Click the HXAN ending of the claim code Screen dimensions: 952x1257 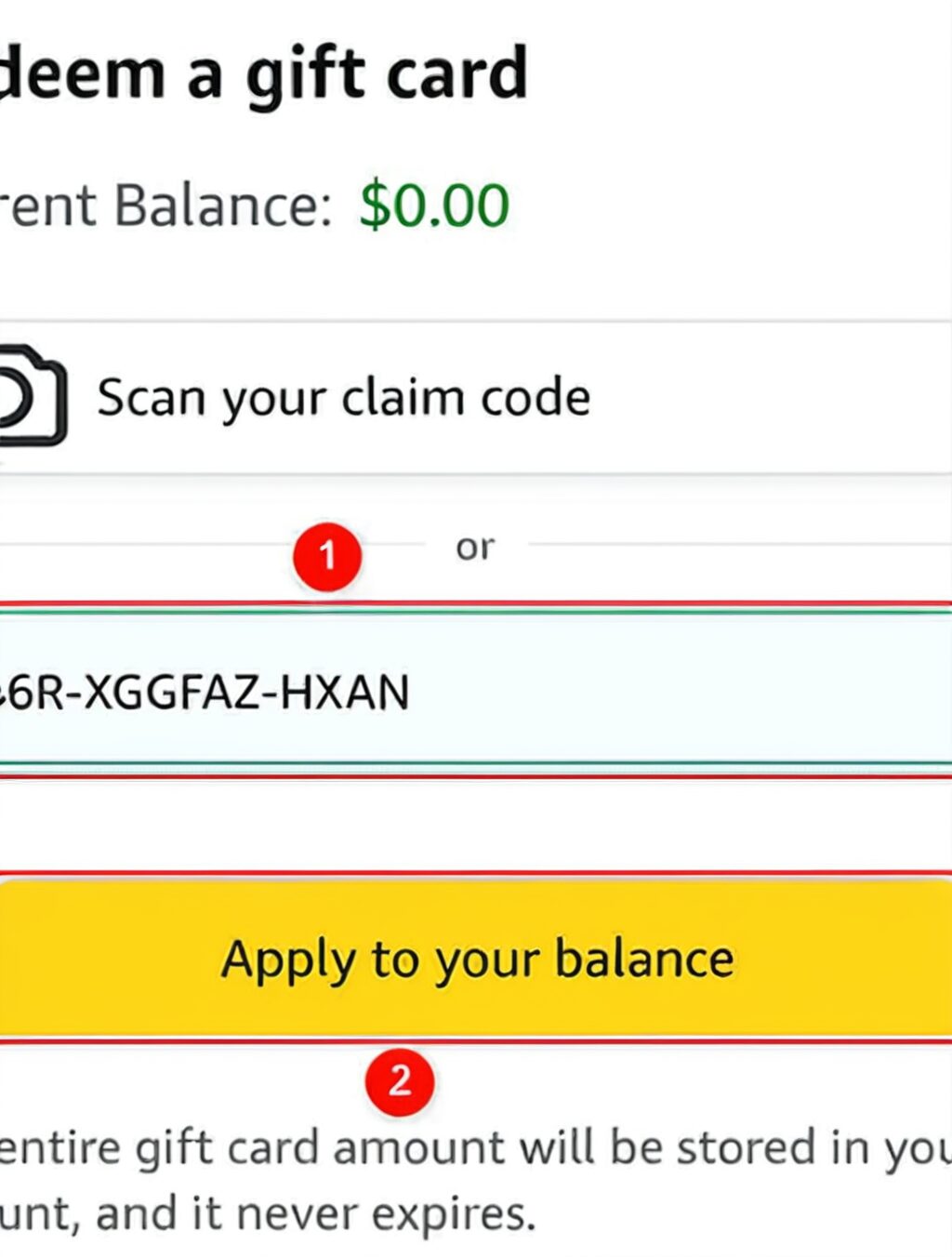345,693
